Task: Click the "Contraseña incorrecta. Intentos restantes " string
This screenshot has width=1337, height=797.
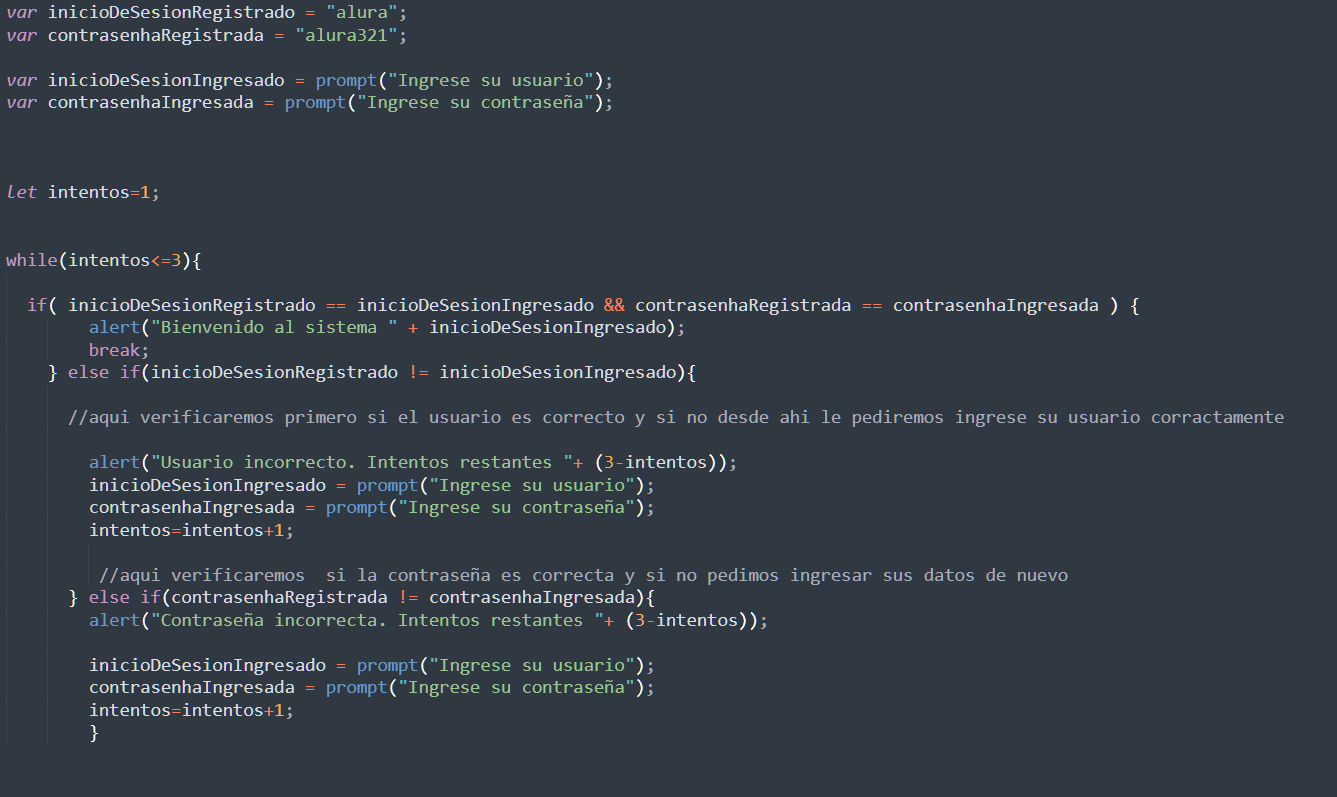Action: tap(378, 620)
